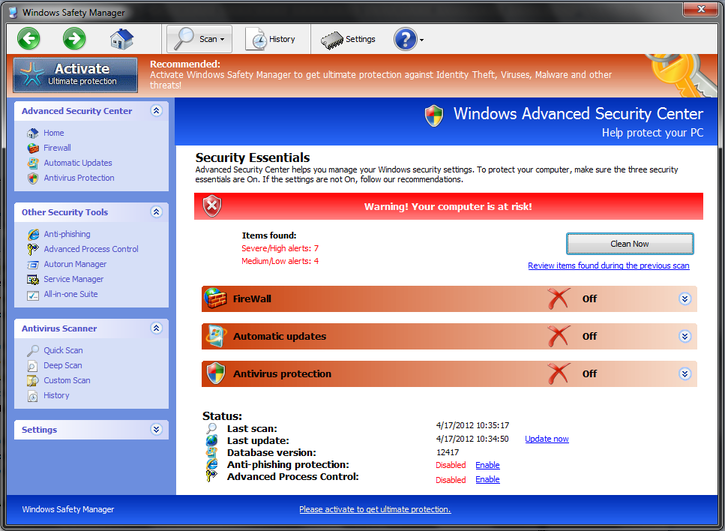Click the Service Manager icon
This screenshot has width=725, height=531.
(33, 279)
